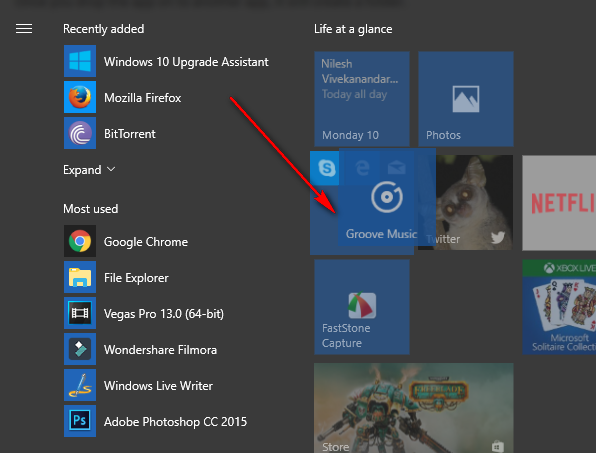
Task: Launch Mozilla Firefox by its name
Action: coord(143,98)
